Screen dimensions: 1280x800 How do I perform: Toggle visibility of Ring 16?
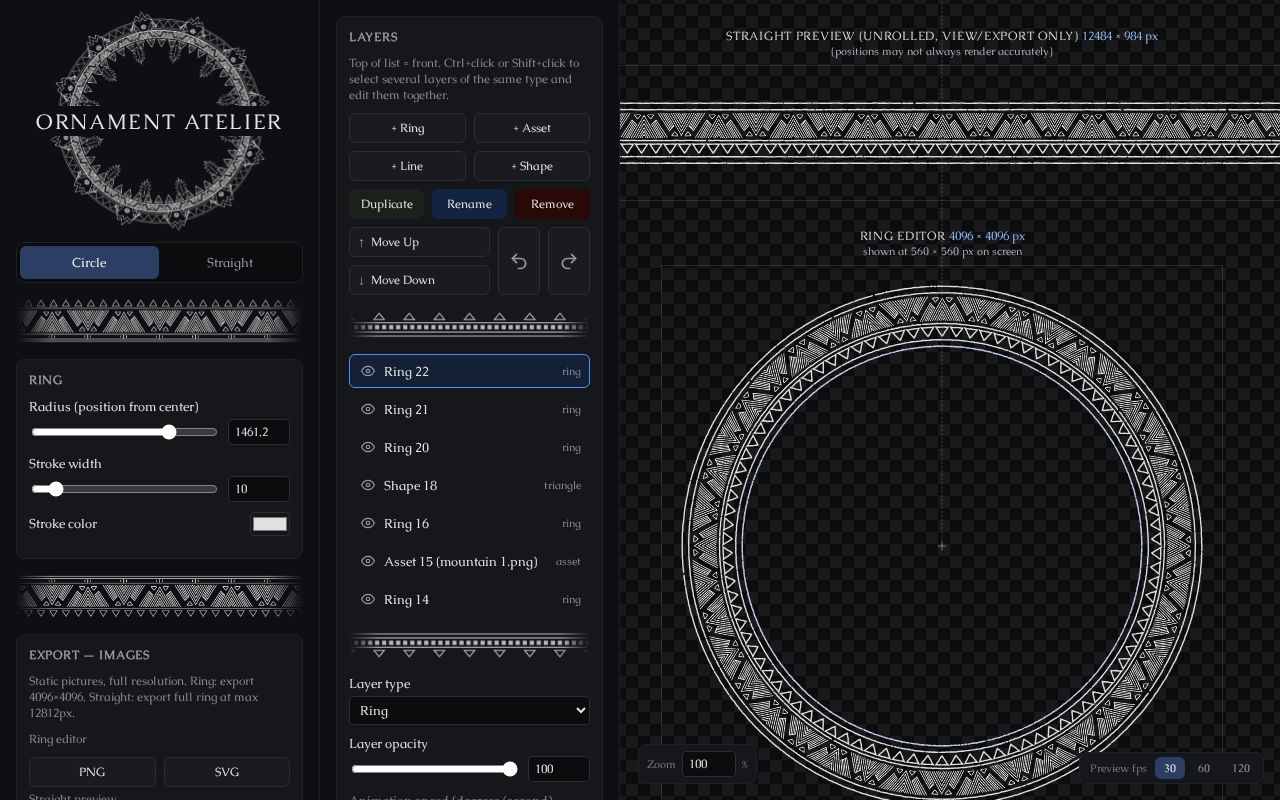point(368,523)
